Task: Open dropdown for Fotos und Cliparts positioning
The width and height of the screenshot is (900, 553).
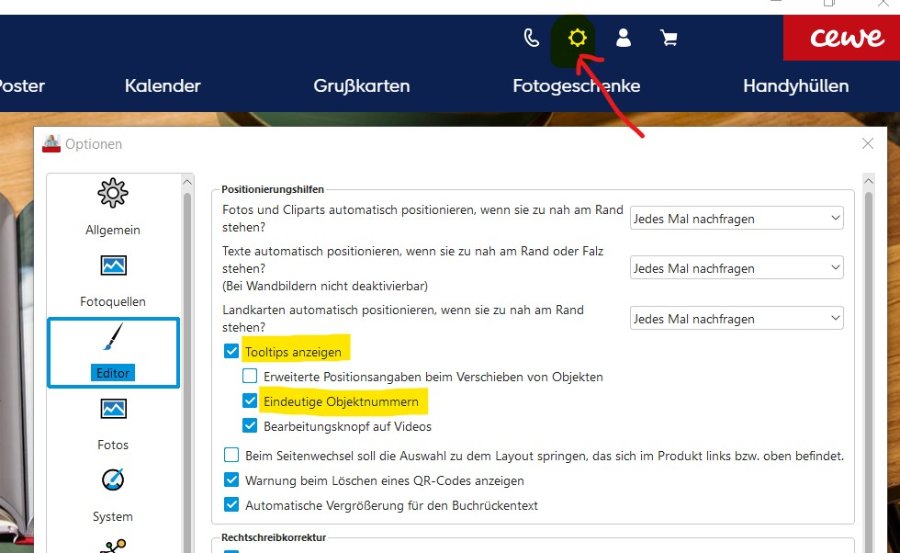Action: (x=736, y=218)
